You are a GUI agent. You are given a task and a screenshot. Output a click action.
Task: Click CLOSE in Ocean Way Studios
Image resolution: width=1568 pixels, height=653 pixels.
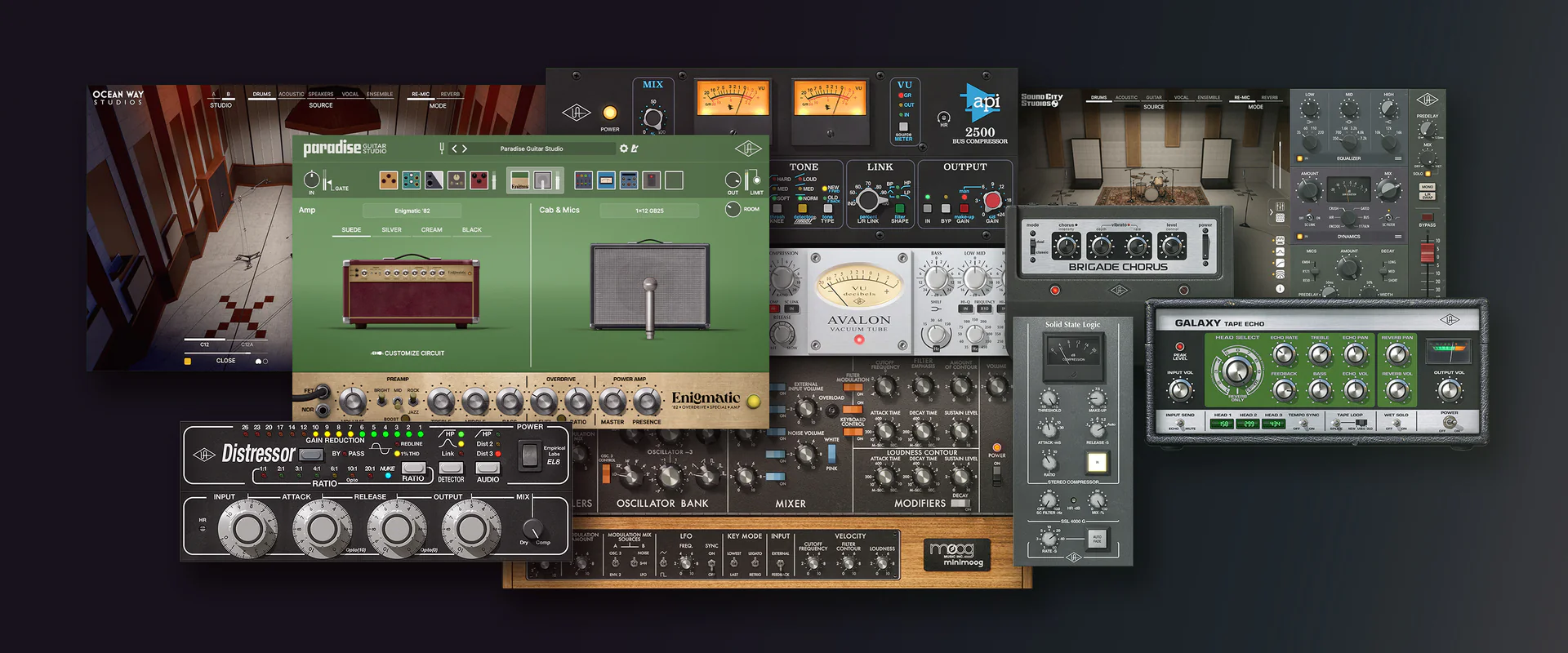click(225, 361)
